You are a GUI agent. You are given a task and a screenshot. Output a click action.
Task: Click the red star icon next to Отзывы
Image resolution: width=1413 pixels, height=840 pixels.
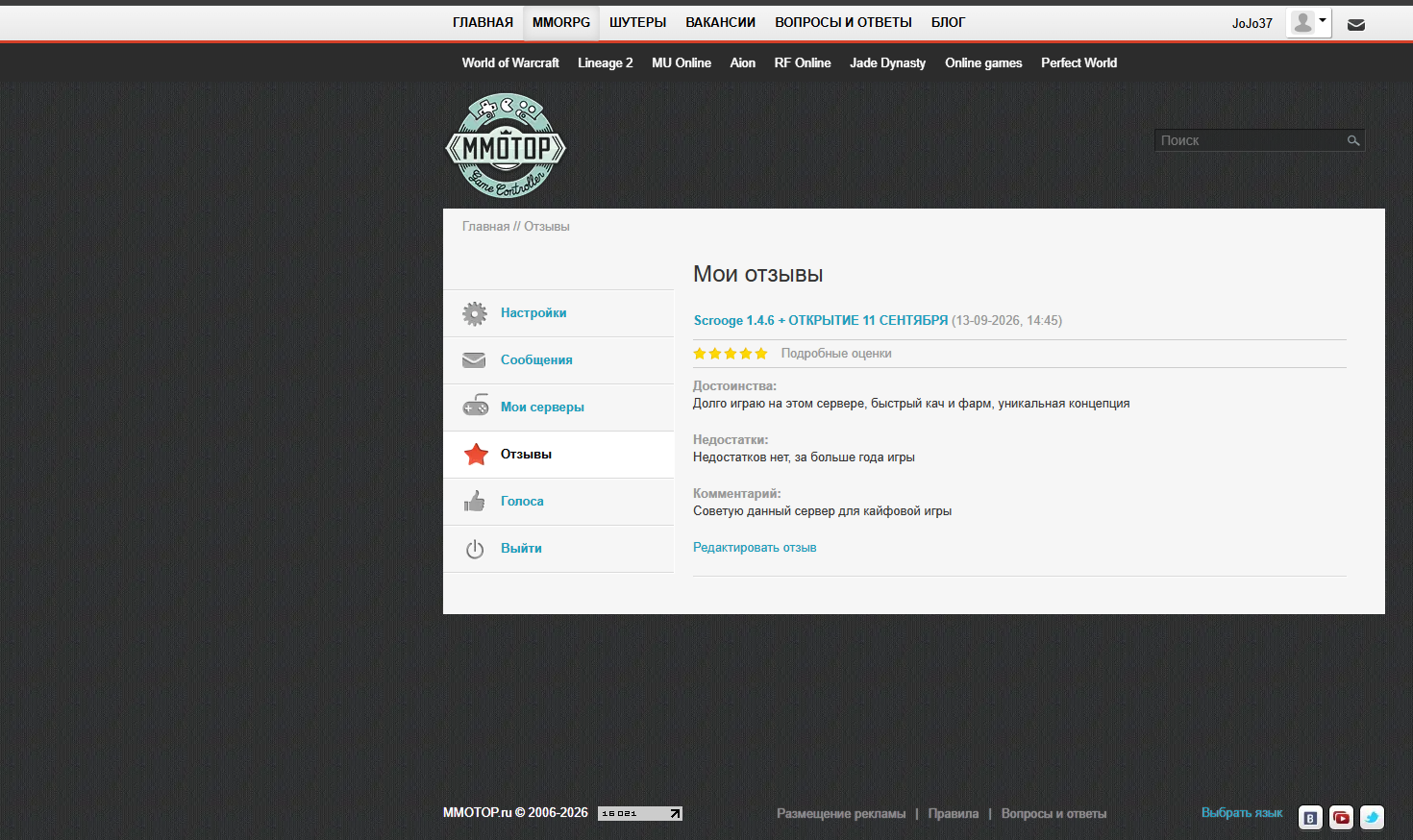pyautogui.click(x=476, y=454)
